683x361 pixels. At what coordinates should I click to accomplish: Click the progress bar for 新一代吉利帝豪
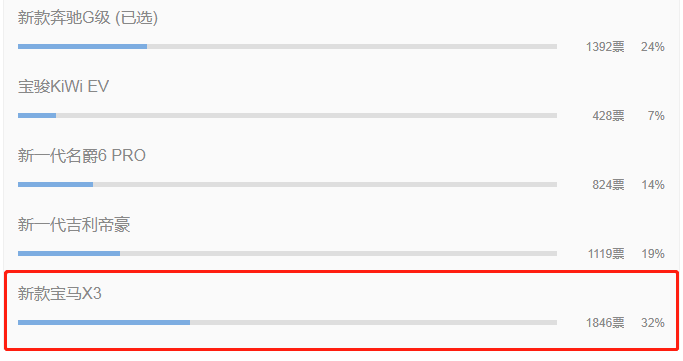(287, 253)
